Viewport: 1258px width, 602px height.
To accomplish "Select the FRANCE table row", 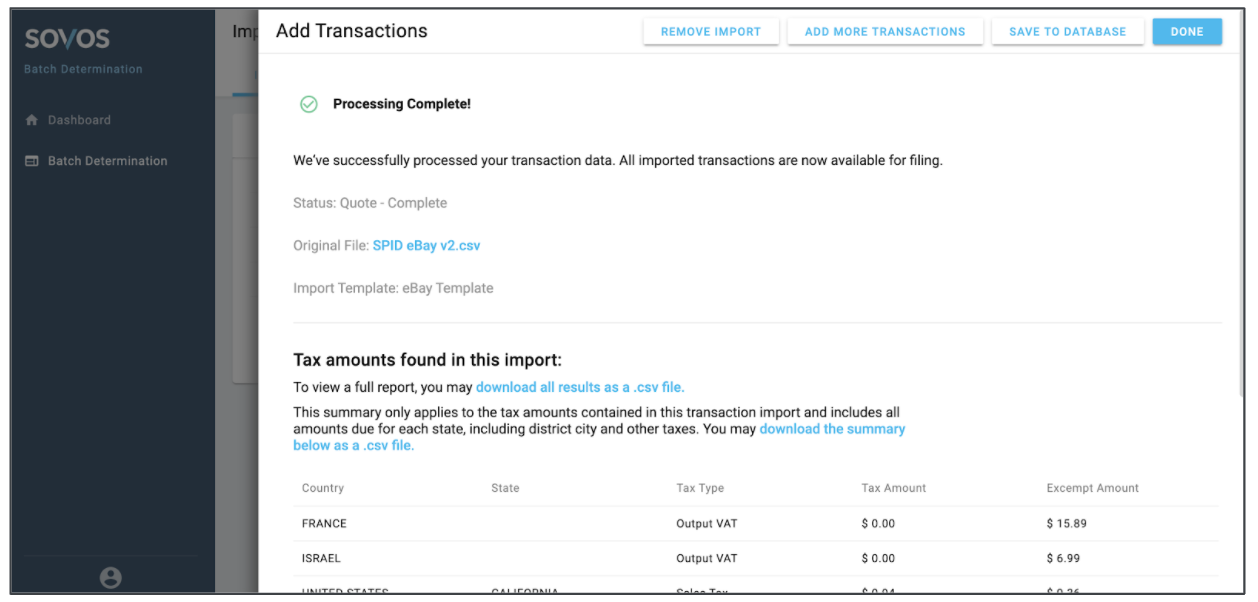I will [x=700, y=523].
